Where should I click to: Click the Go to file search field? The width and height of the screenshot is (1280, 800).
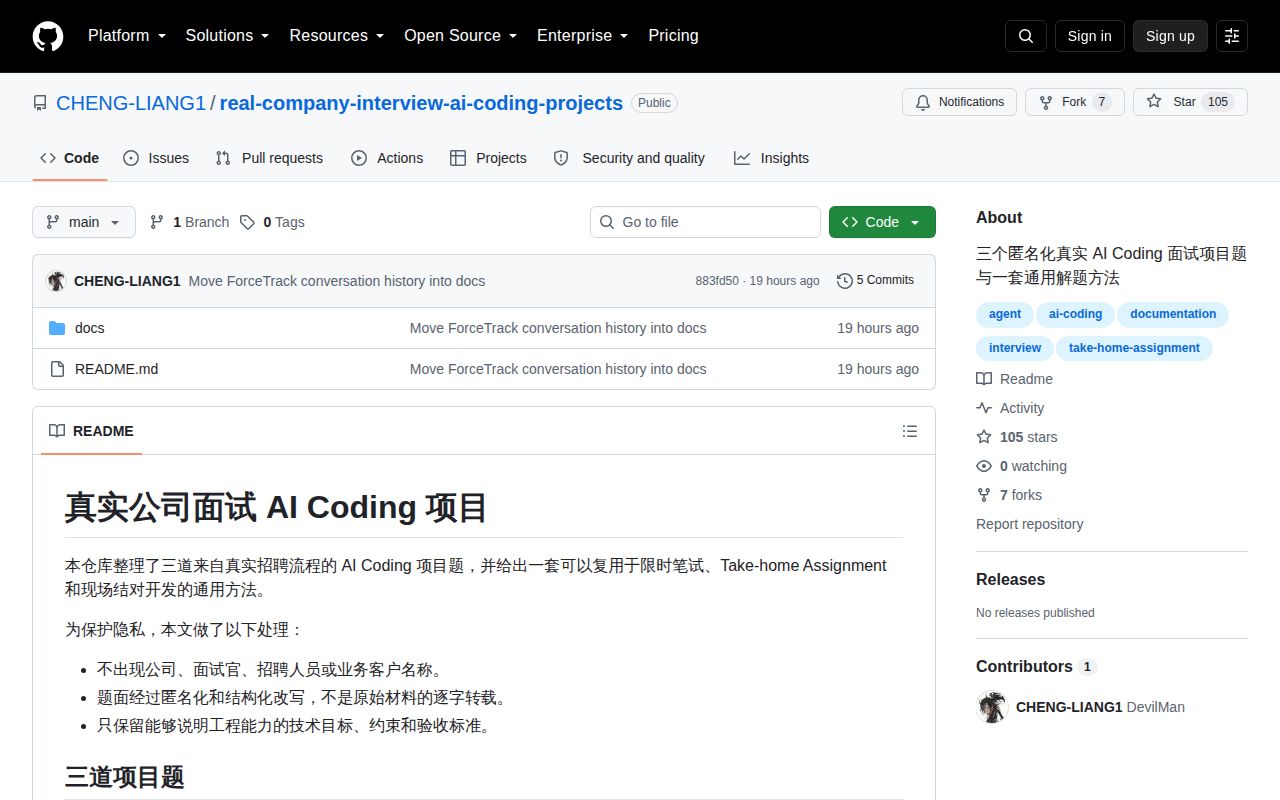pos(705,222)
